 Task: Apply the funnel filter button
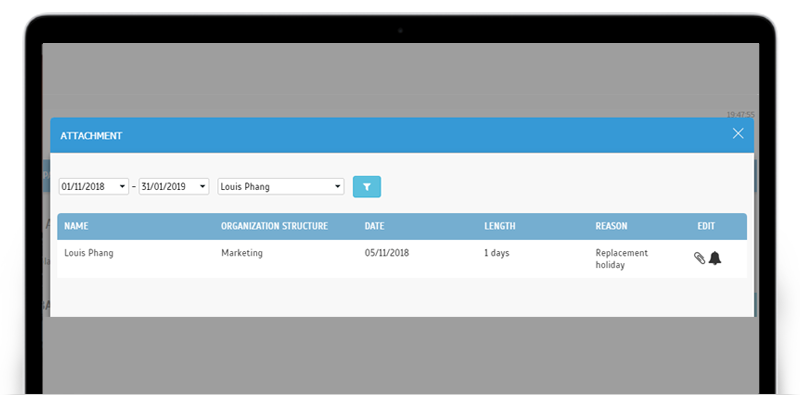pyautogui.click(x=367, y=187)
